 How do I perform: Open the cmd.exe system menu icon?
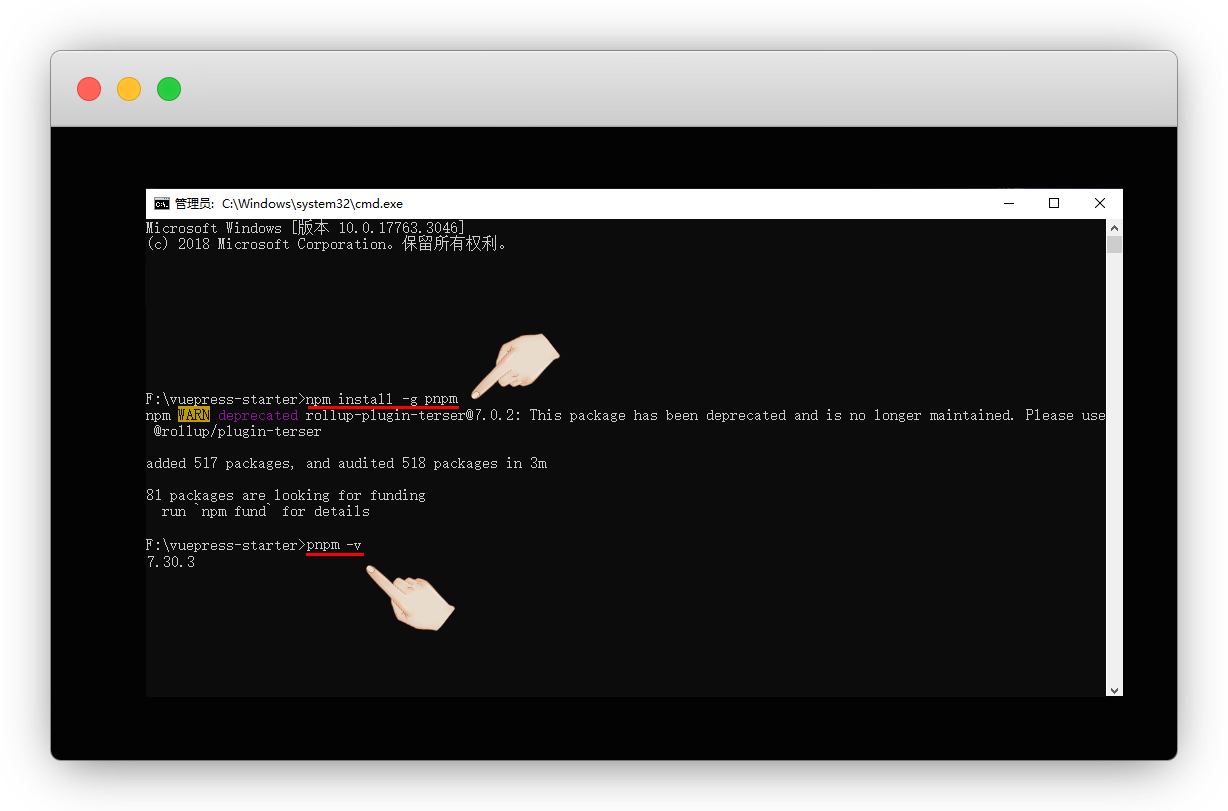pyautogui.click(x=161, y=203)
